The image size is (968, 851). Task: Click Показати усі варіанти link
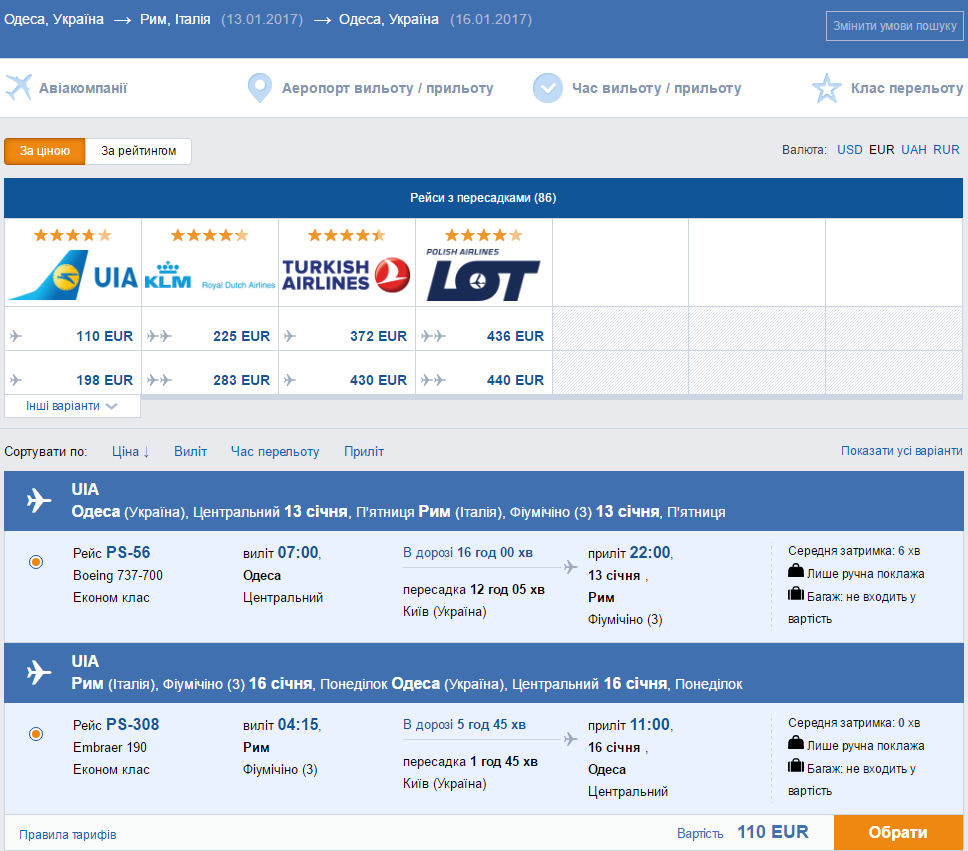[901, 451]
